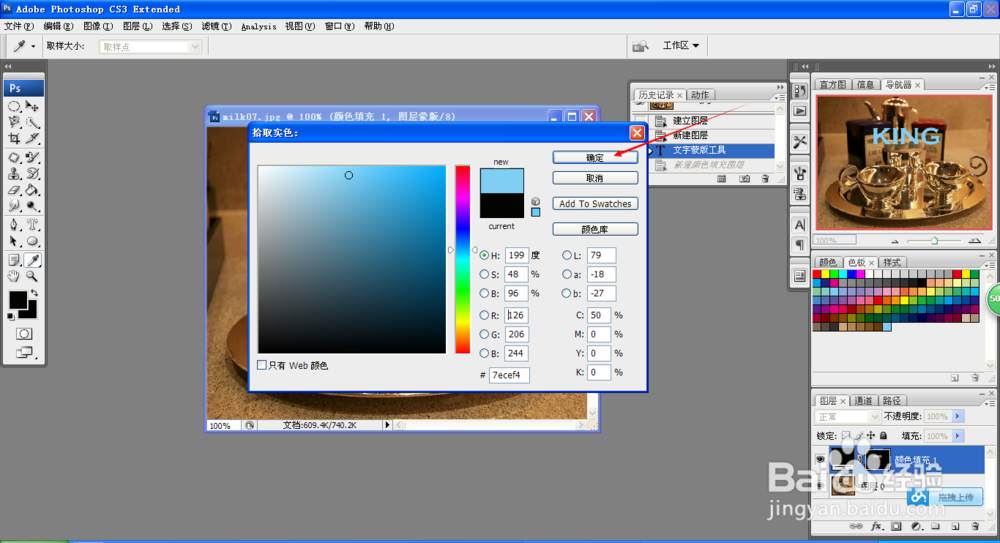Open the 滤镜 menu
The height and width of the screenshot is (543, 1000).
[216, 26]
